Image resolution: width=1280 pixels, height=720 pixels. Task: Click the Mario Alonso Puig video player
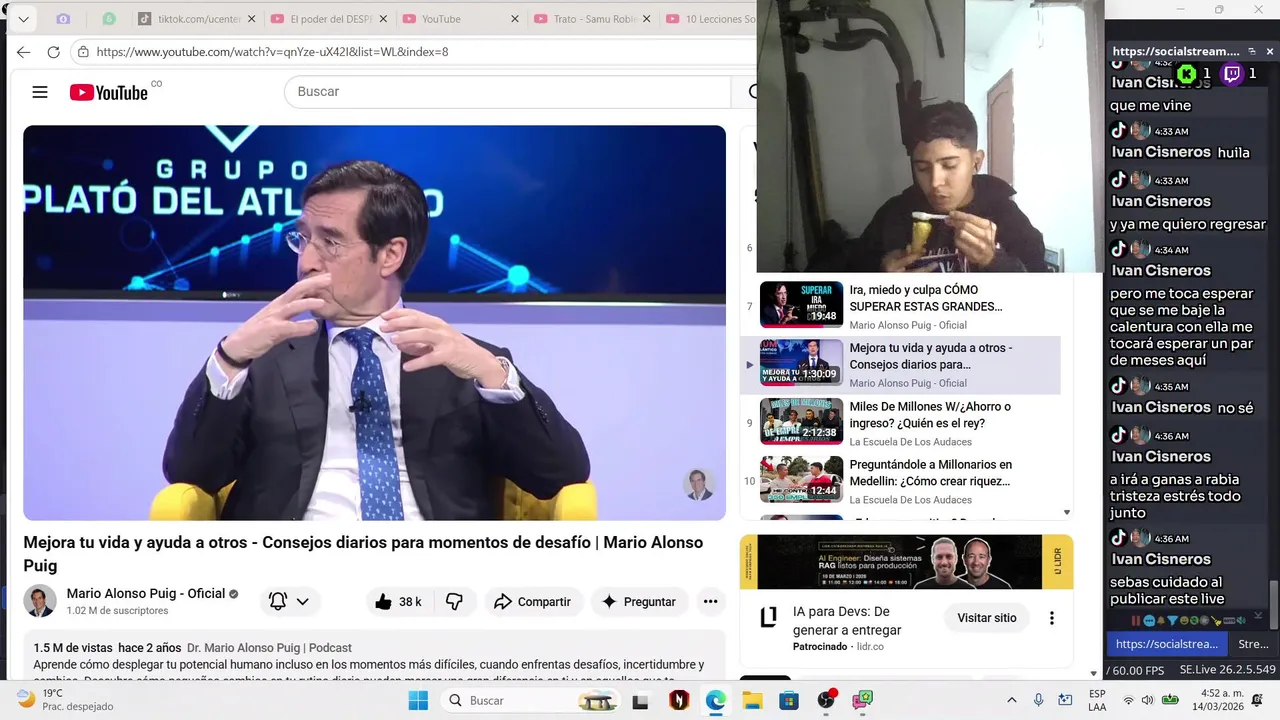374,322
